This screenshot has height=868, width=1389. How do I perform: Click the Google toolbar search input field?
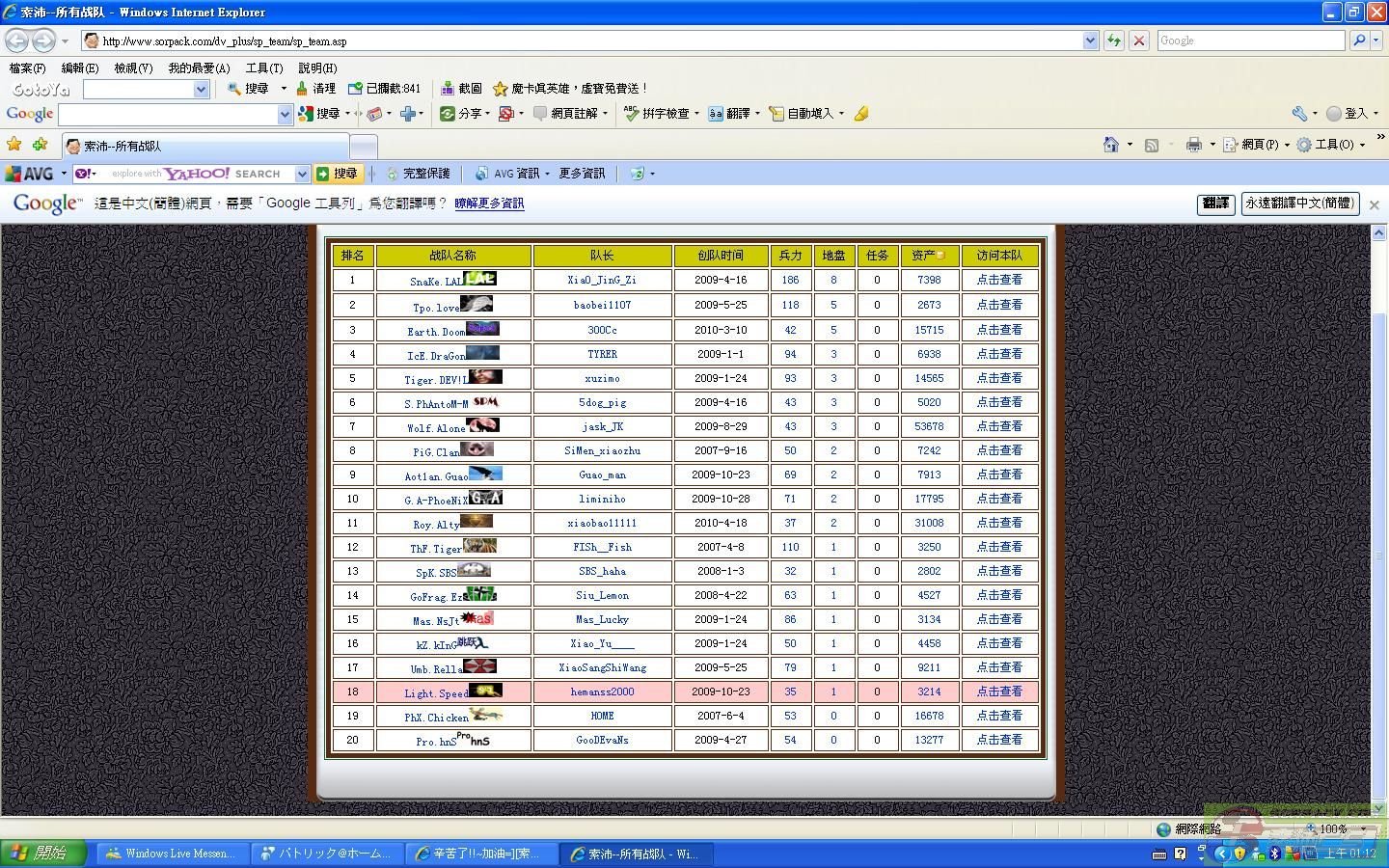click(168, 115)
